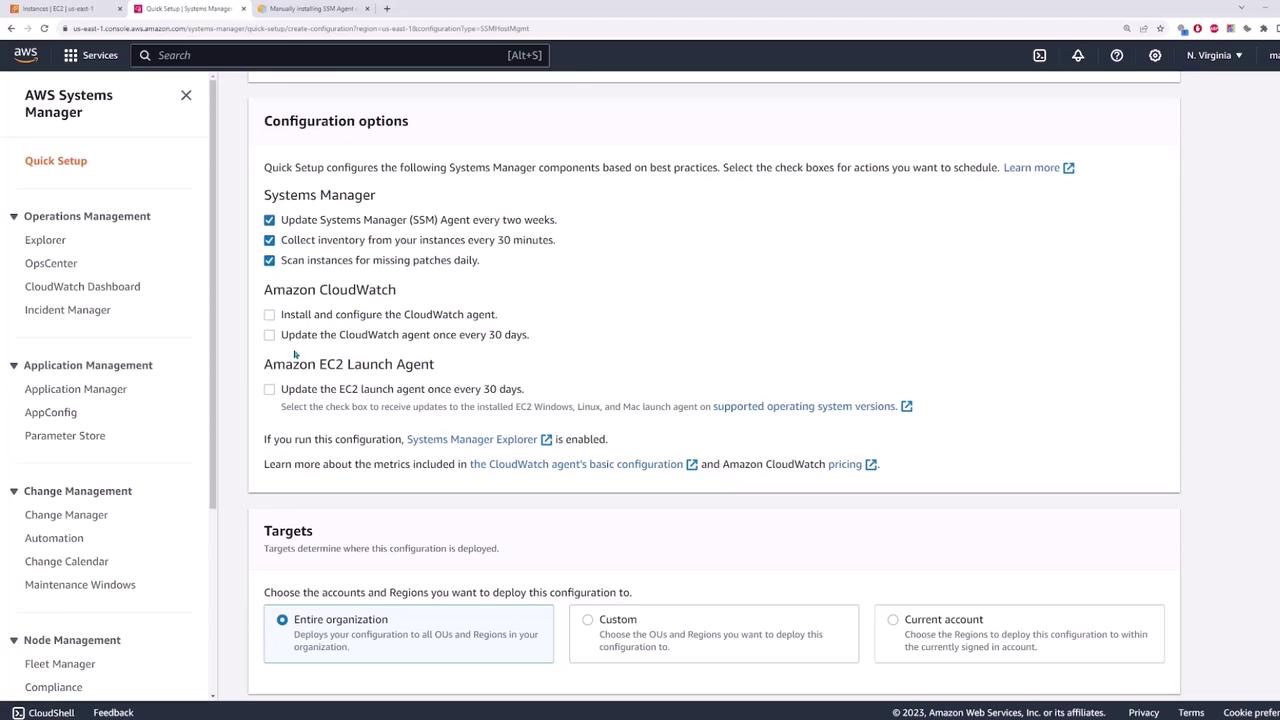Select the Entire organization radio button
This screenshot has height=720, width=1280.
point(282,620)
